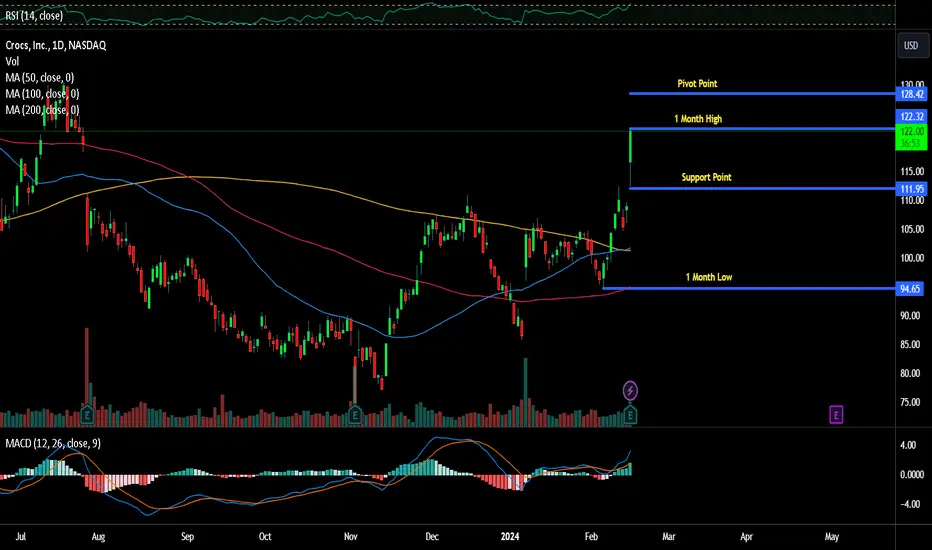Select the Crocs, Inc. symbol title
The height and width of the screenshot is (550, 932).
point(56,45)
